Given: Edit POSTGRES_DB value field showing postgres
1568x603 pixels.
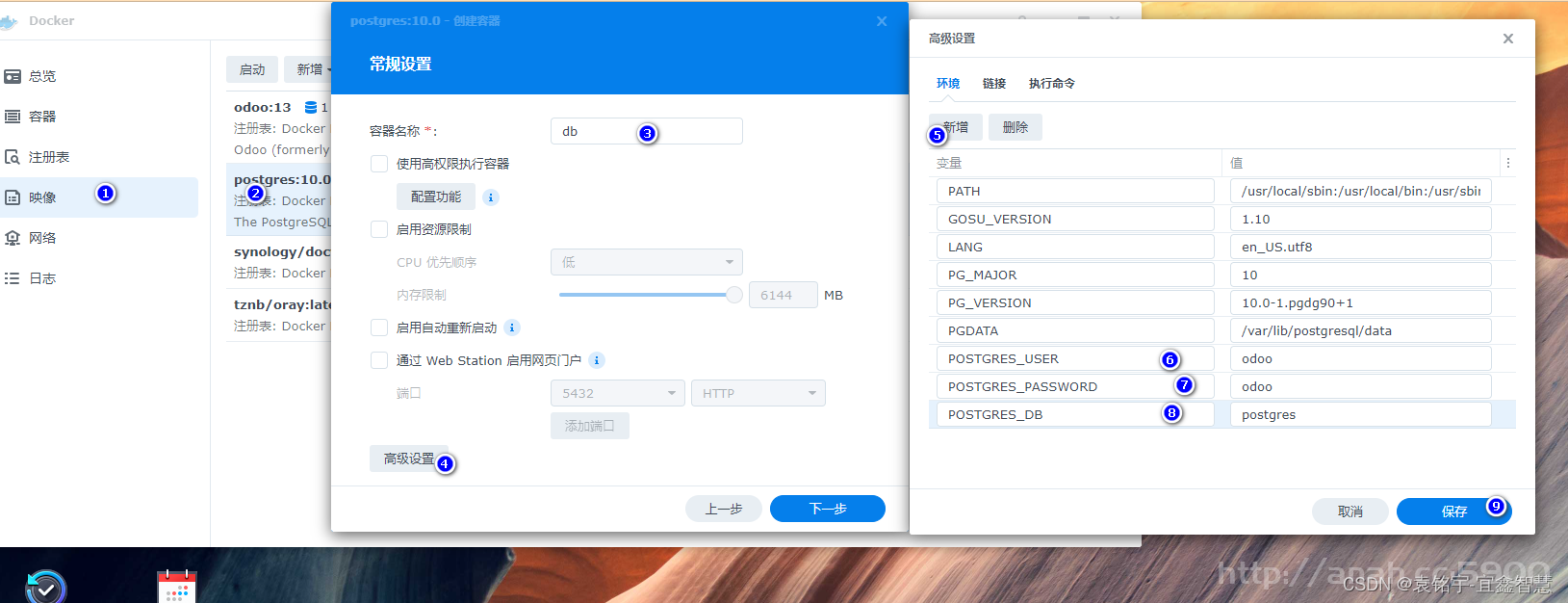Looking at the screenshot, I should coord(1361,414).
